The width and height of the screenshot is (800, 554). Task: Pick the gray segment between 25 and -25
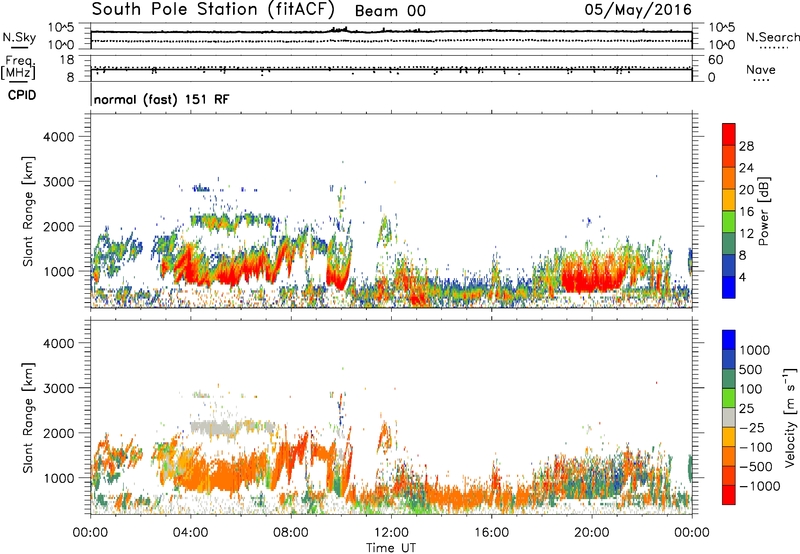729,417
